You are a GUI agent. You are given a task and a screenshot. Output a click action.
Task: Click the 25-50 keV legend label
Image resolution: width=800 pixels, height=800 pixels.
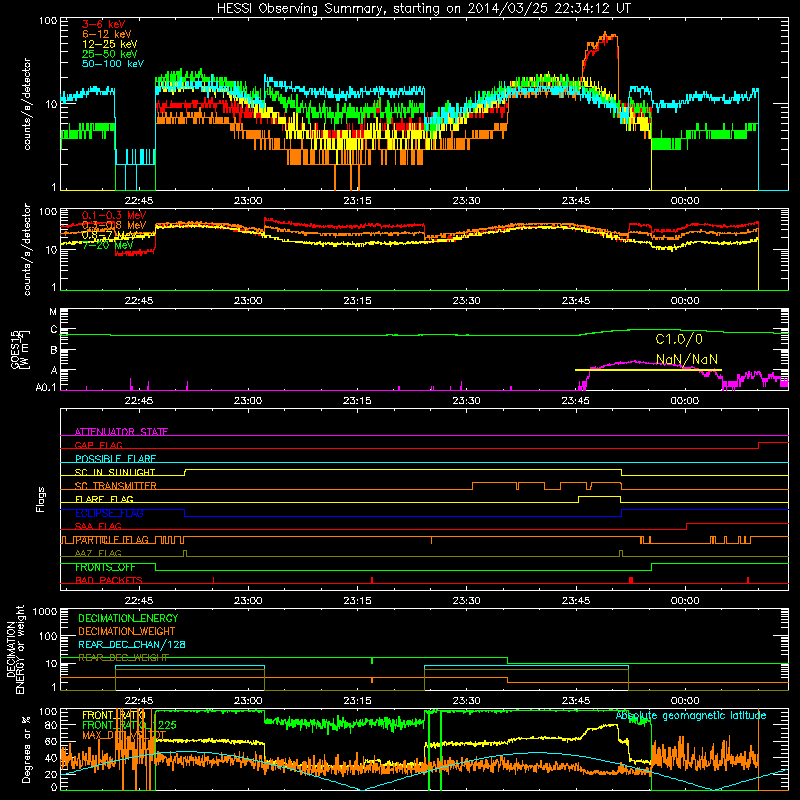110,54
